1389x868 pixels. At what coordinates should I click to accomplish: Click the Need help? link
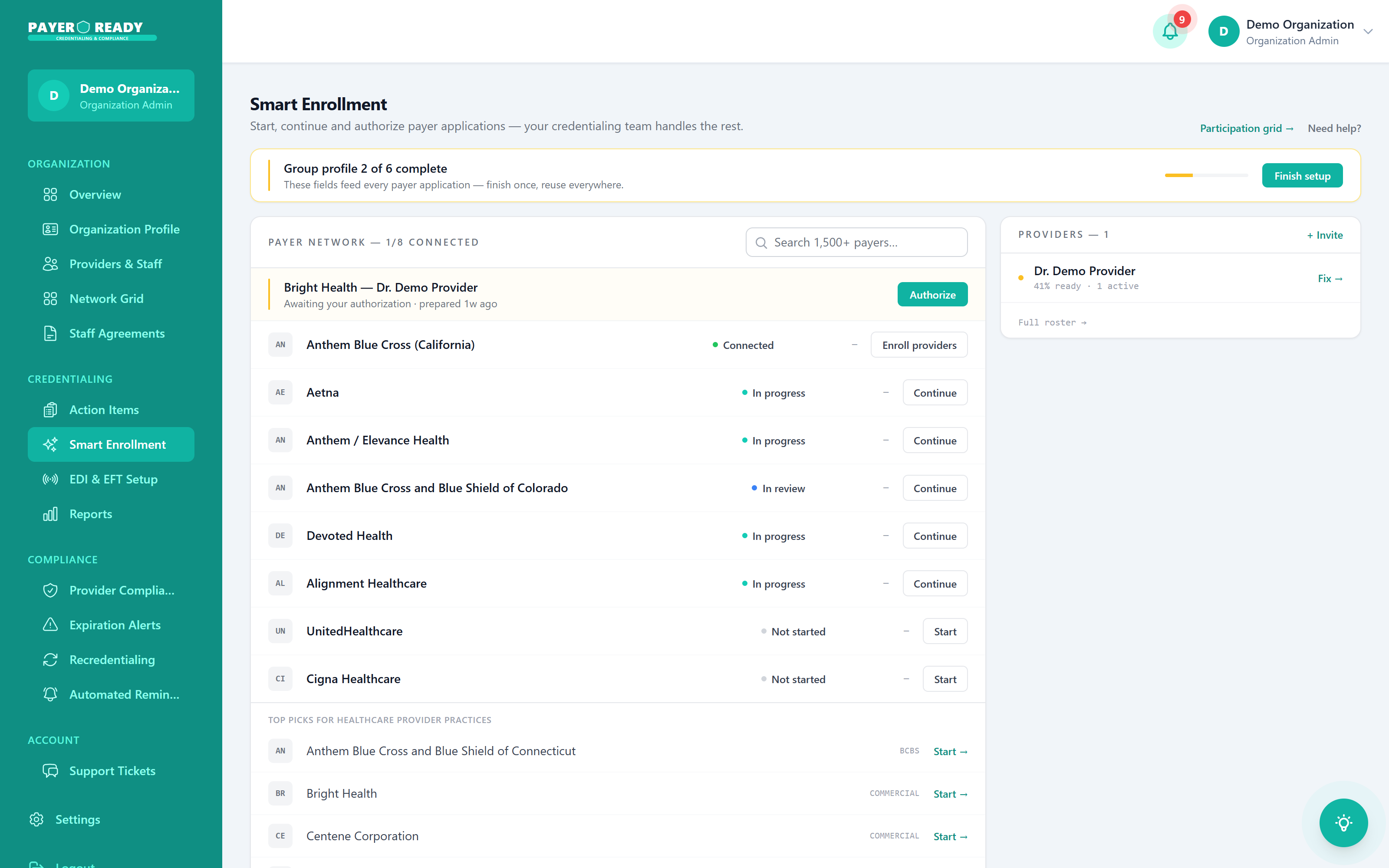click(1334, 128)
